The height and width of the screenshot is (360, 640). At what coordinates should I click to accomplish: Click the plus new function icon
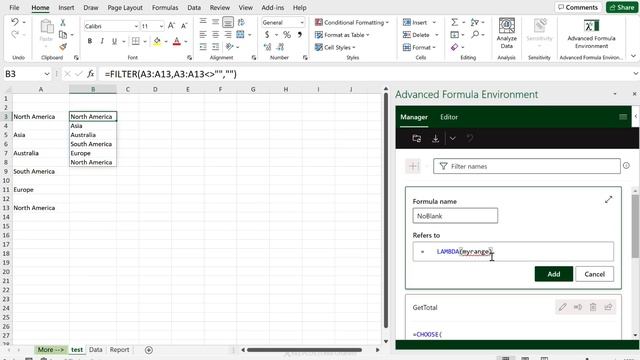pyautogui.click(x=413, y=166)
